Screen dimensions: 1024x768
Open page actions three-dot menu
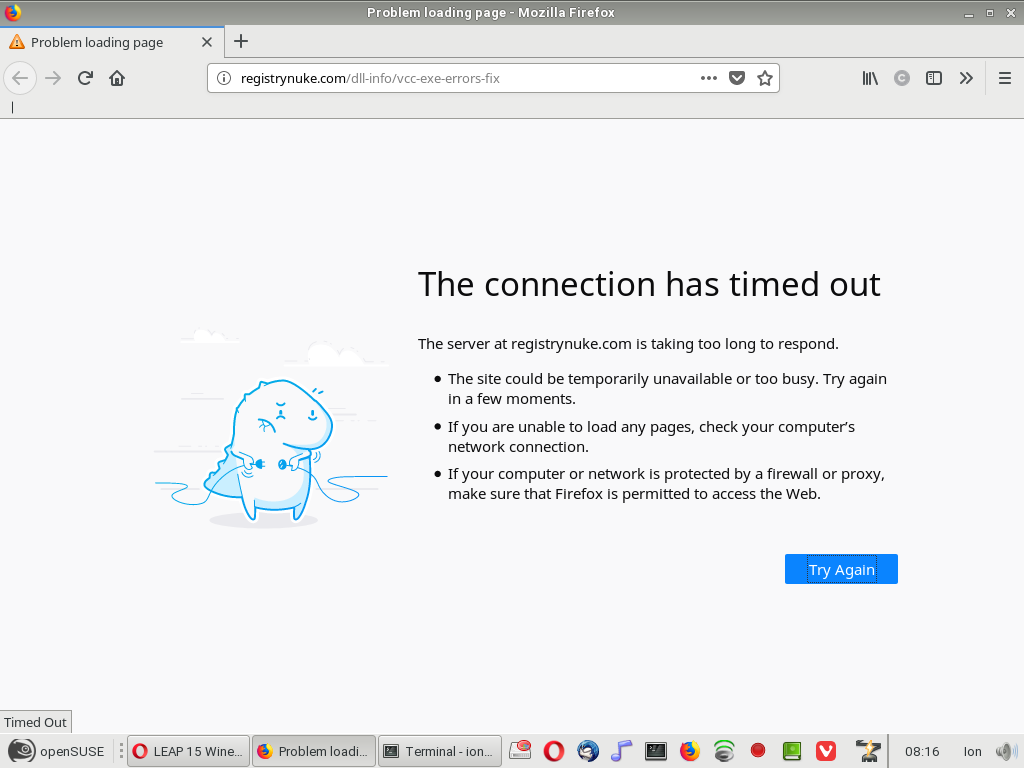[709, 78]
